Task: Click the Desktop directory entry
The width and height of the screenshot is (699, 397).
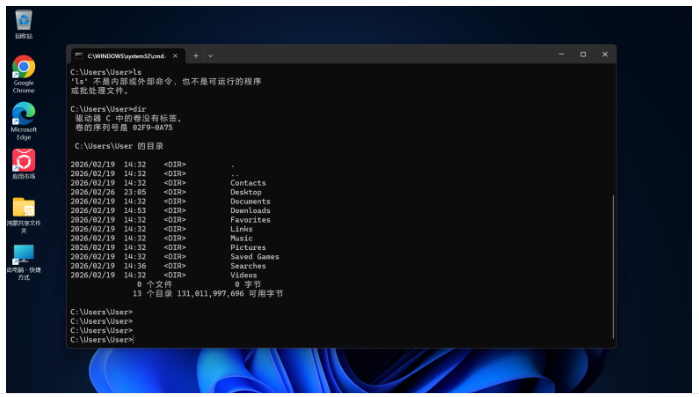Action: point(246,192)
